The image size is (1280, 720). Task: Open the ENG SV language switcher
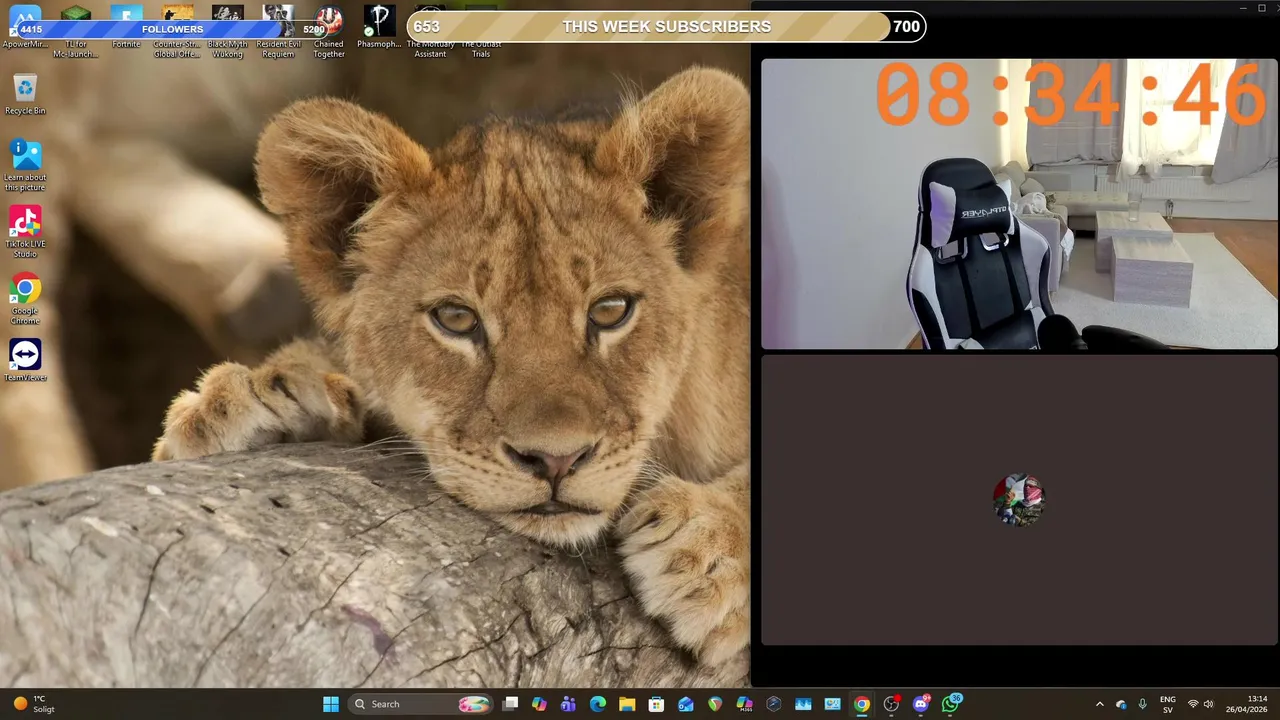pos(1167,704)
